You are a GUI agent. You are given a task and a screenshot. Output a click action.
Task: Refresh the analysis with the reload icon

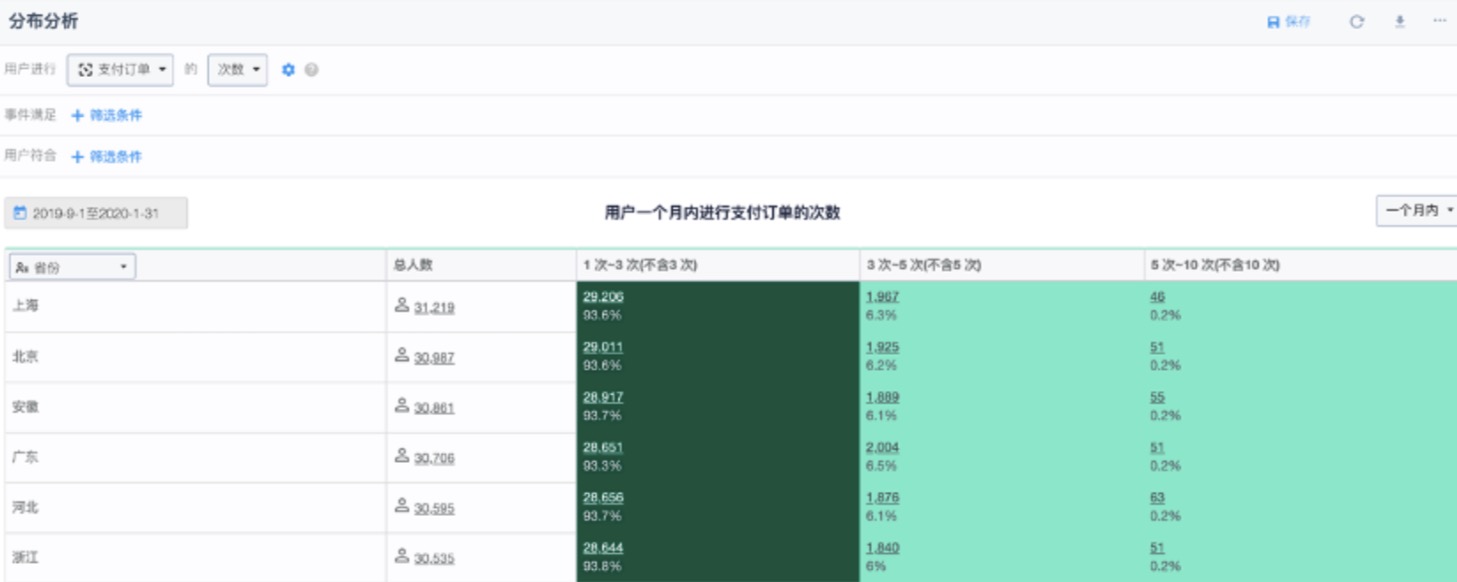point(1356,22)
